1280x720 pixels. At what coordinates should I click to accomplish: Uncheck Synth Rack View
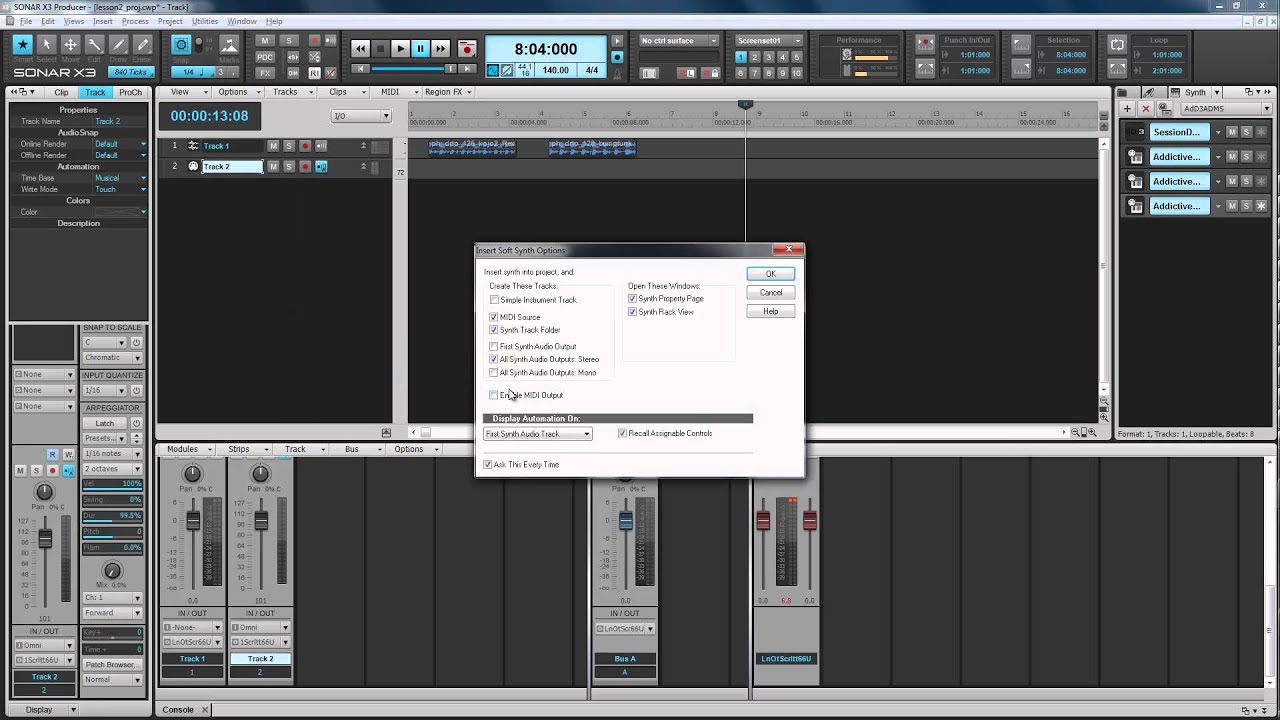pos(632,312)
